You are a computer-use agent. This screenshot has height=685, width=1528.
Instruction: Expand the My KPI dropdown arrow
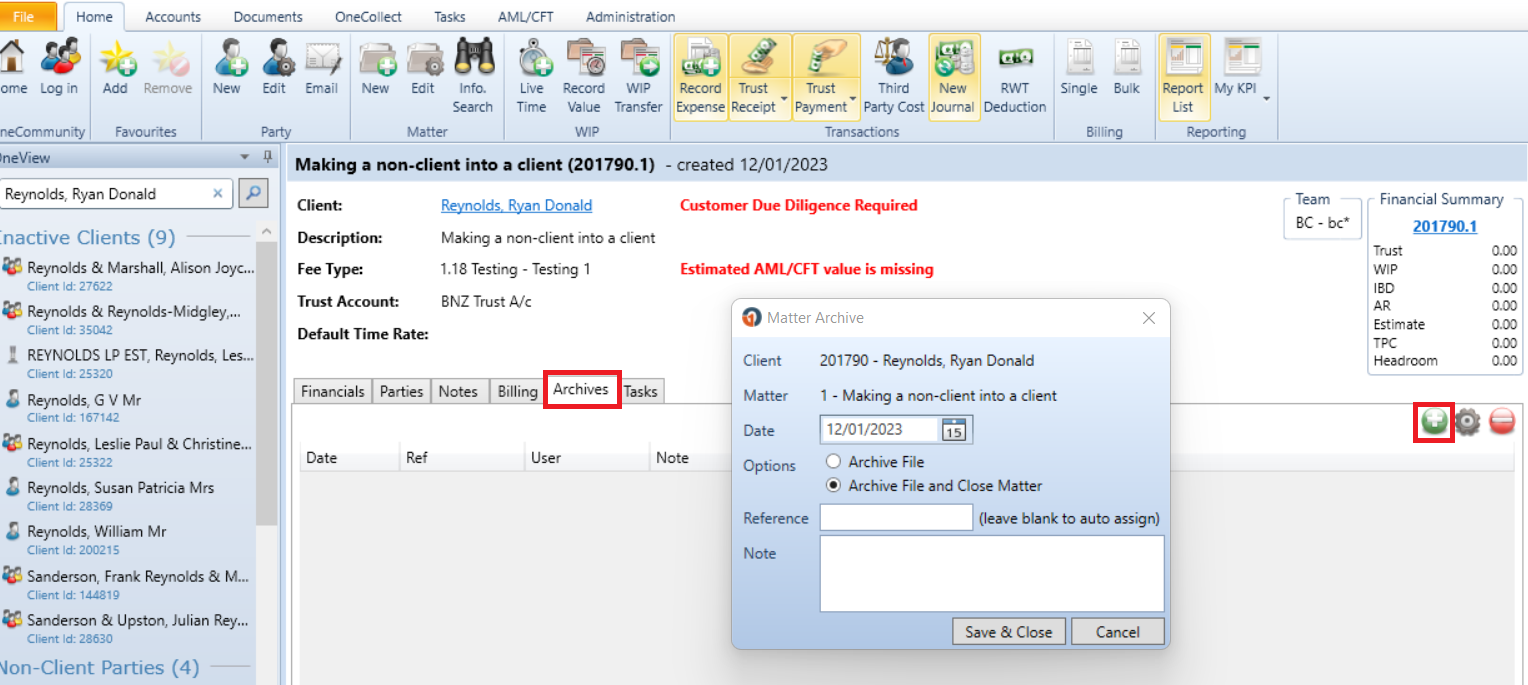point(1266,98)
